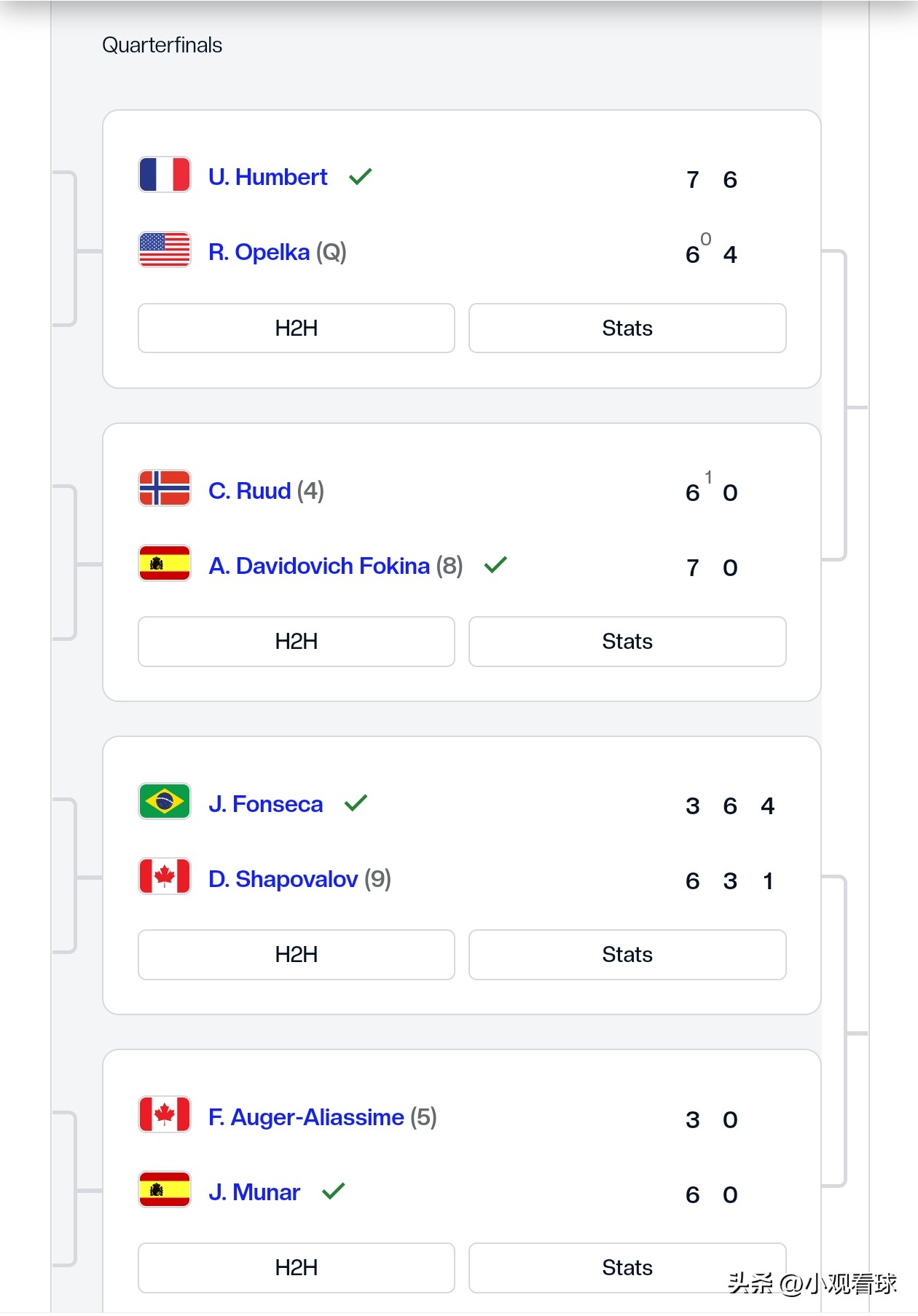
Task: Open J. Fonseca player profile link
Action: (265, 804)
